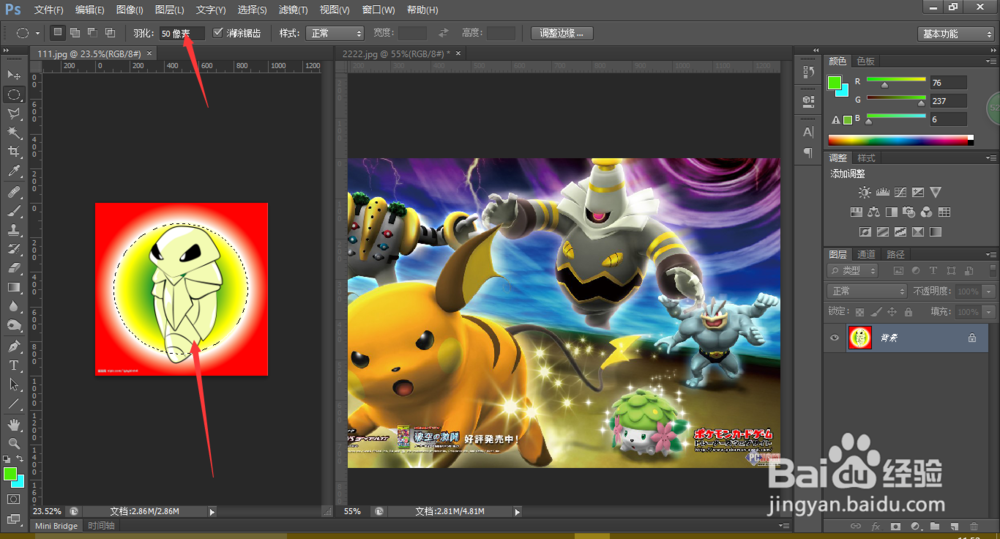Choose Intersect with Selection mode

point(110,33)
